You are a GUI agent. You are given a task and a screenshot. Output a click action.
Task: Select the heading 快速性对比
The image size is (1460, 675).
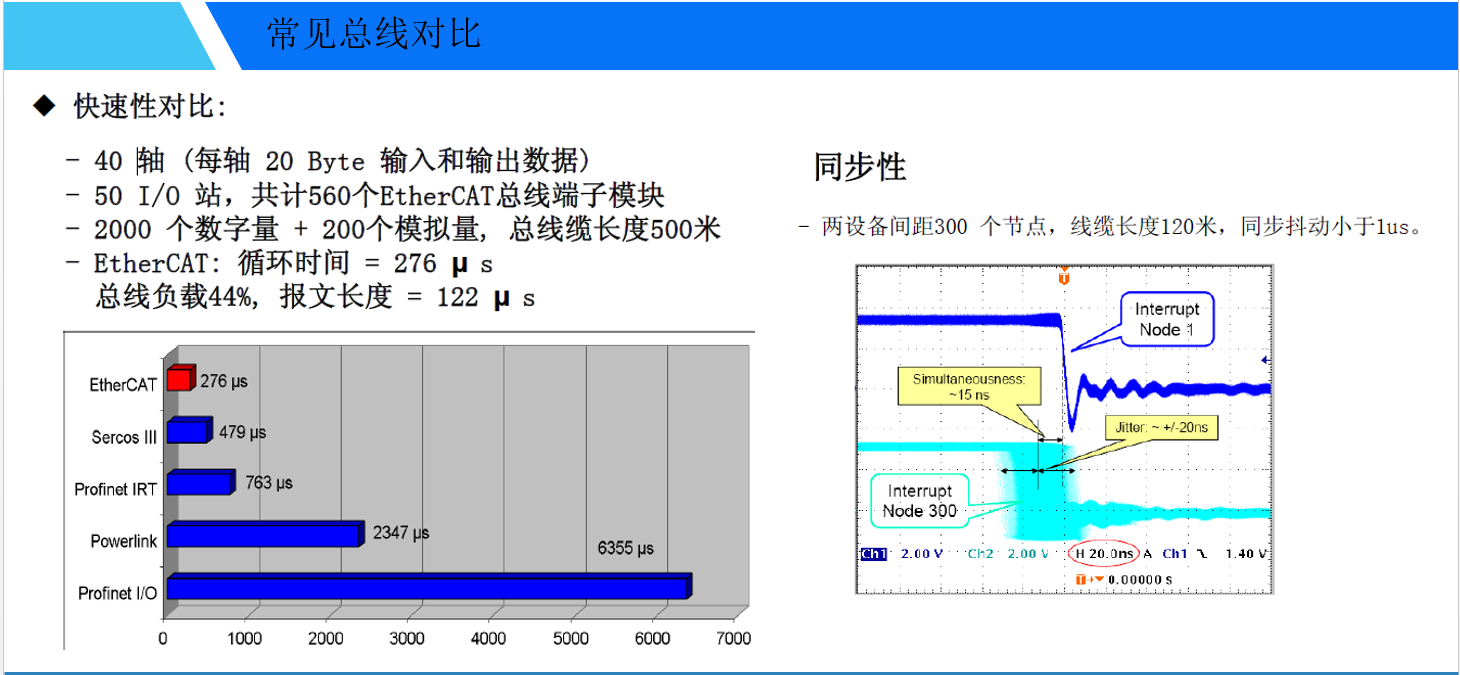click(150, 107)
